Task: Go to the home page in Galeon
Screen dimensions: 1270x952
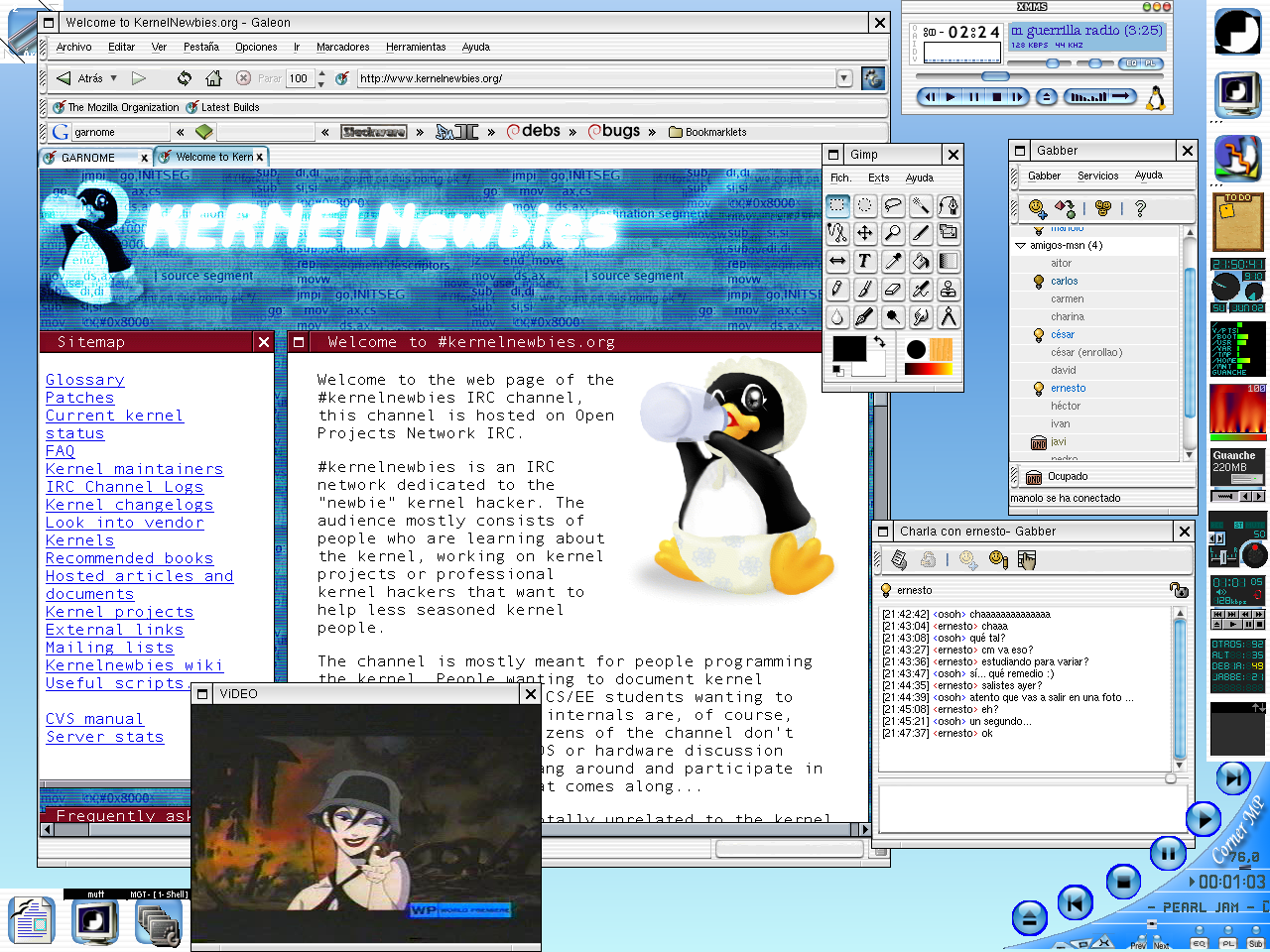Action: point(213,78)
